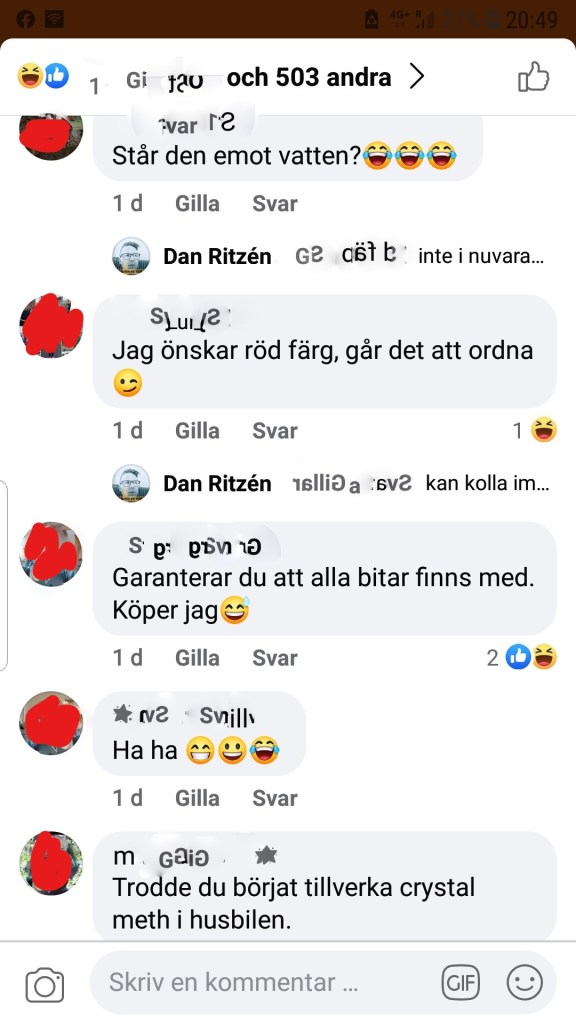576x1024 pixels.
Task: Open the camera icon to attach photo
Action: [44, 984]
